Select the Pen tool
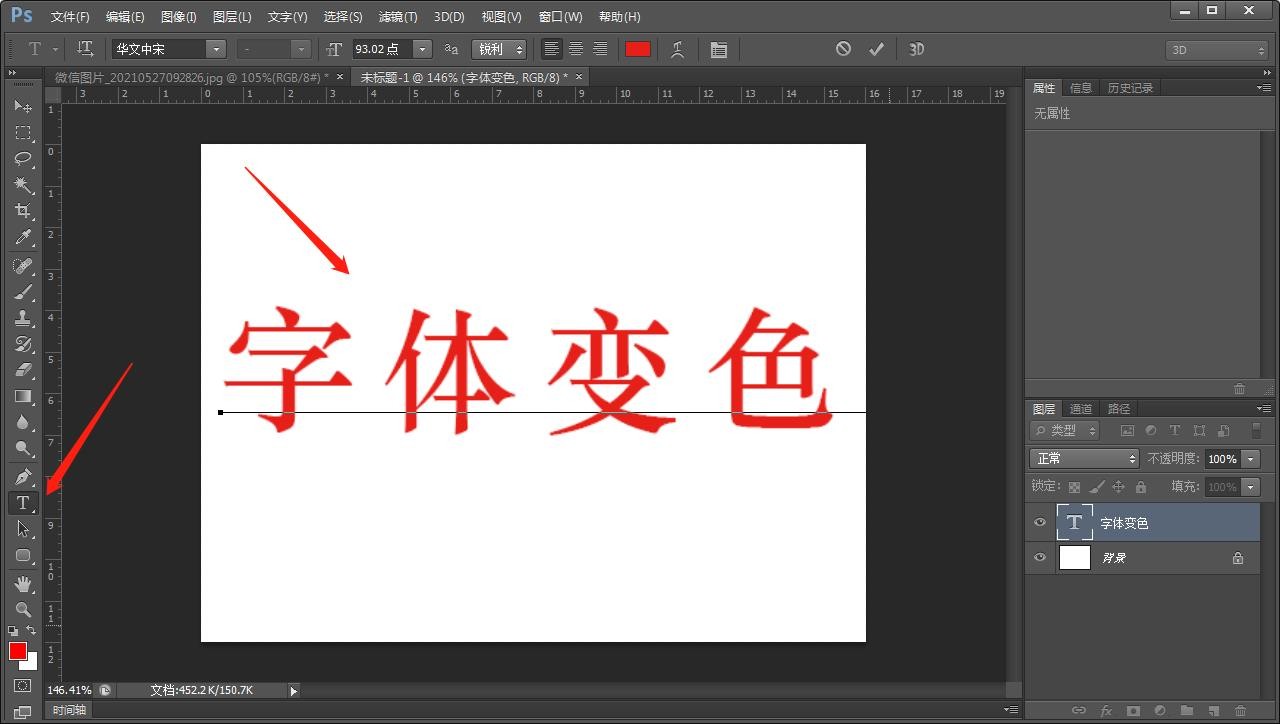The width and height of the screenshot is (1280, 724). point(22,477)
